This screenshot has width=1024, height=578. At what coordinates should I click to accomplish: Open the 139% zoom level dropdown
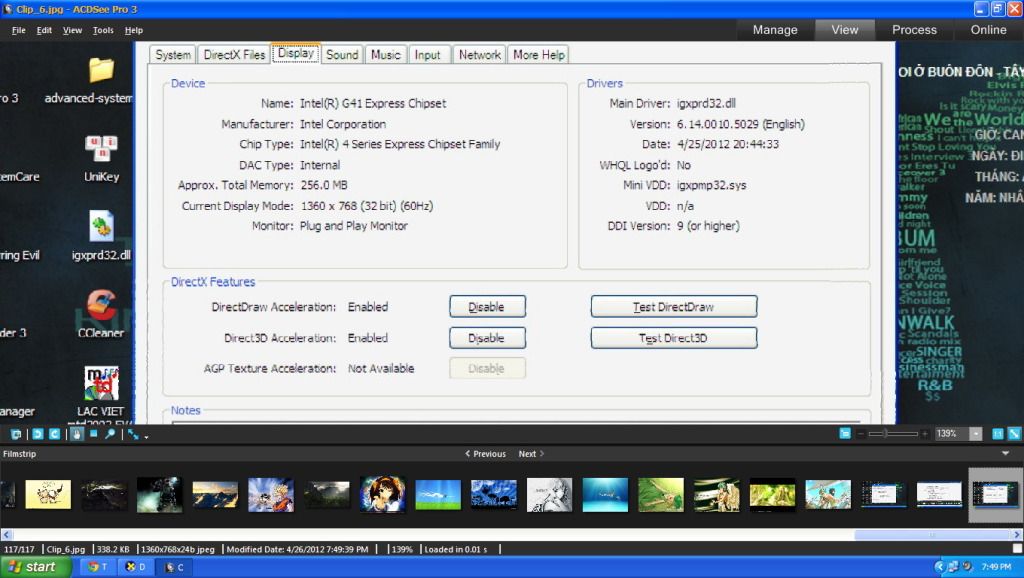click(x=976, y=434)
